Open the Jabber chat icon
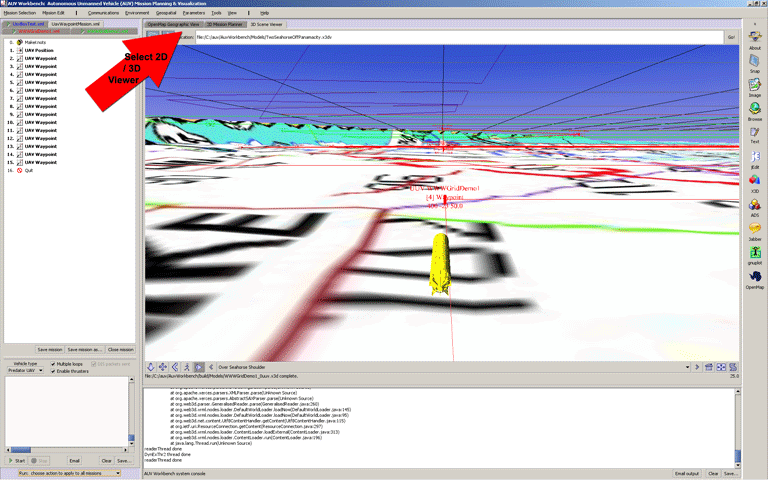Screen dimensions: 768x480 755,231
